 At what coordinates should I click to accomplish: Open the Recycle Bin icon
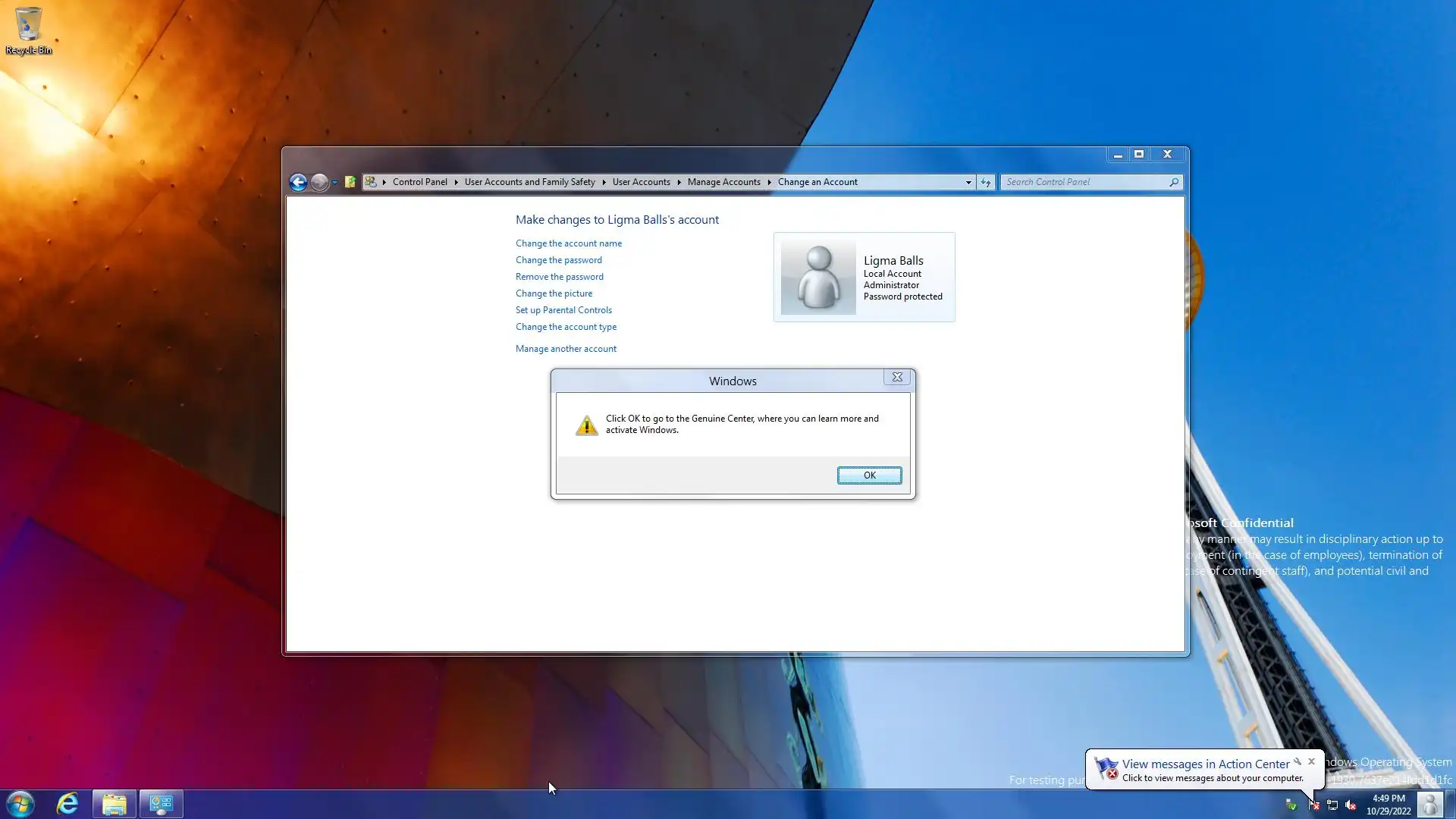tap(28, 30)
